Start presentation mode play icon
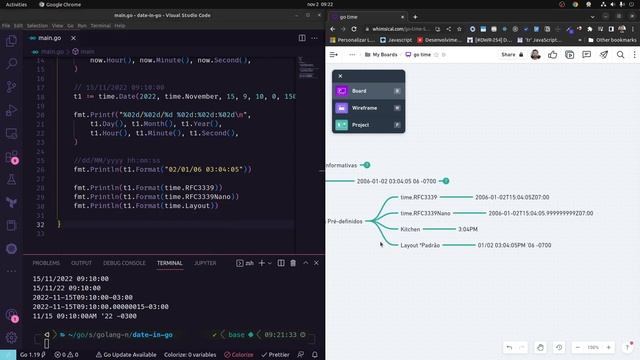640x360 pixels. pyautogui.click(x=569, y=55)
